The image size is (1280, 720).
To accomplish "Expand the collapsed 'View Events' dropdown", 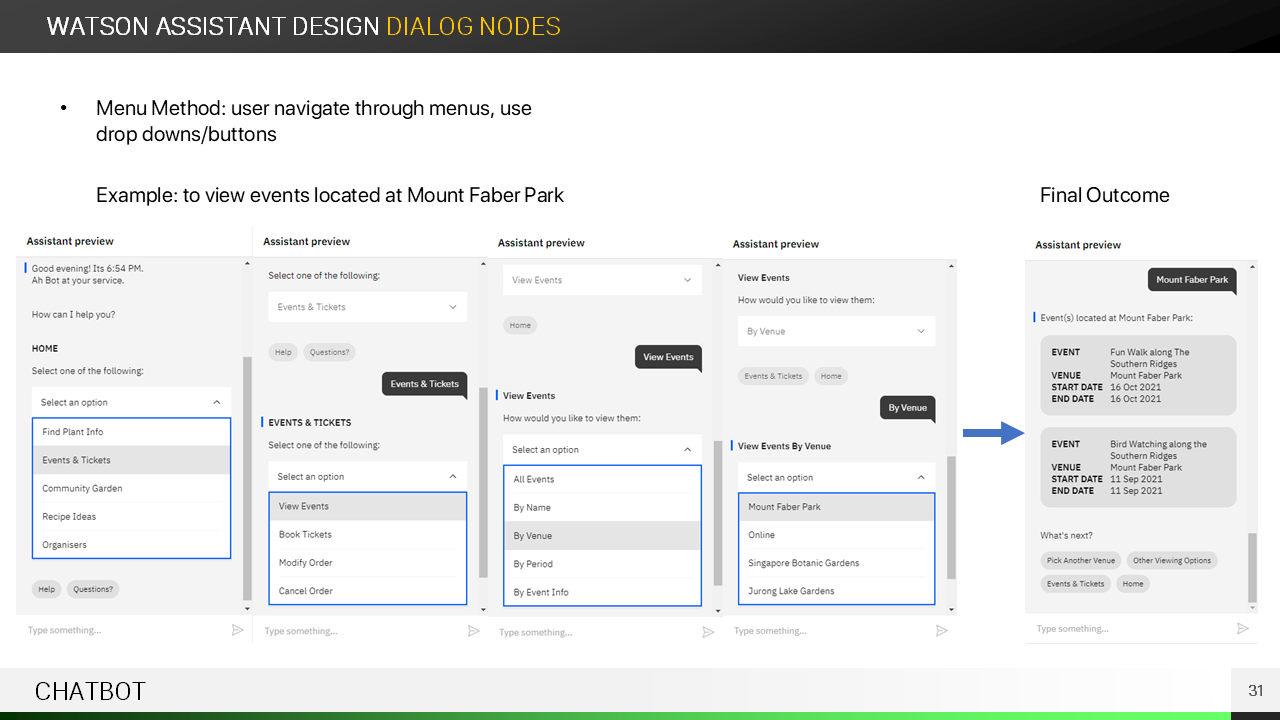I will [687, 280].
